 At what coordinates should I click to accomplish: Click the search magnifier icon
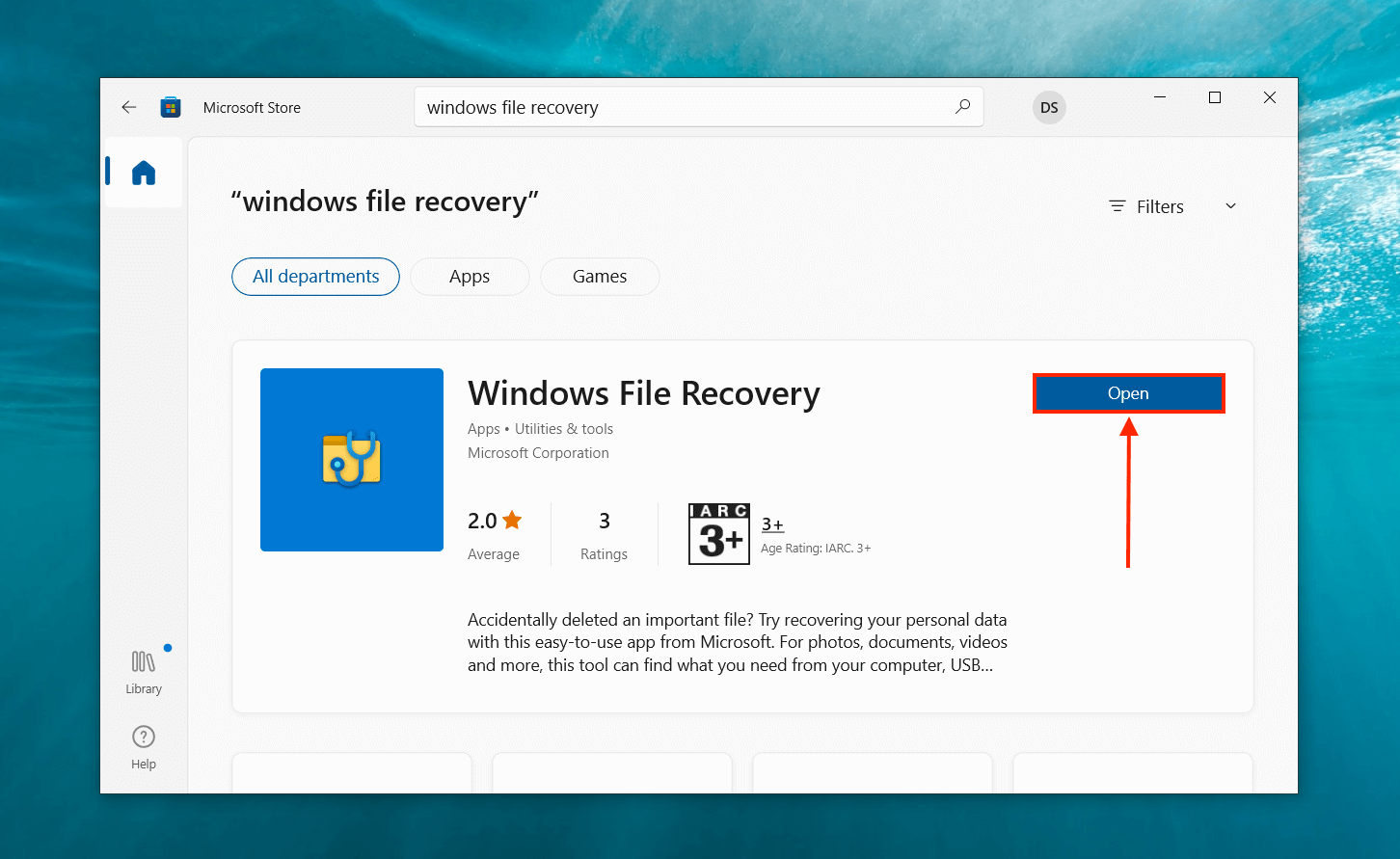[x=962, y=107]
